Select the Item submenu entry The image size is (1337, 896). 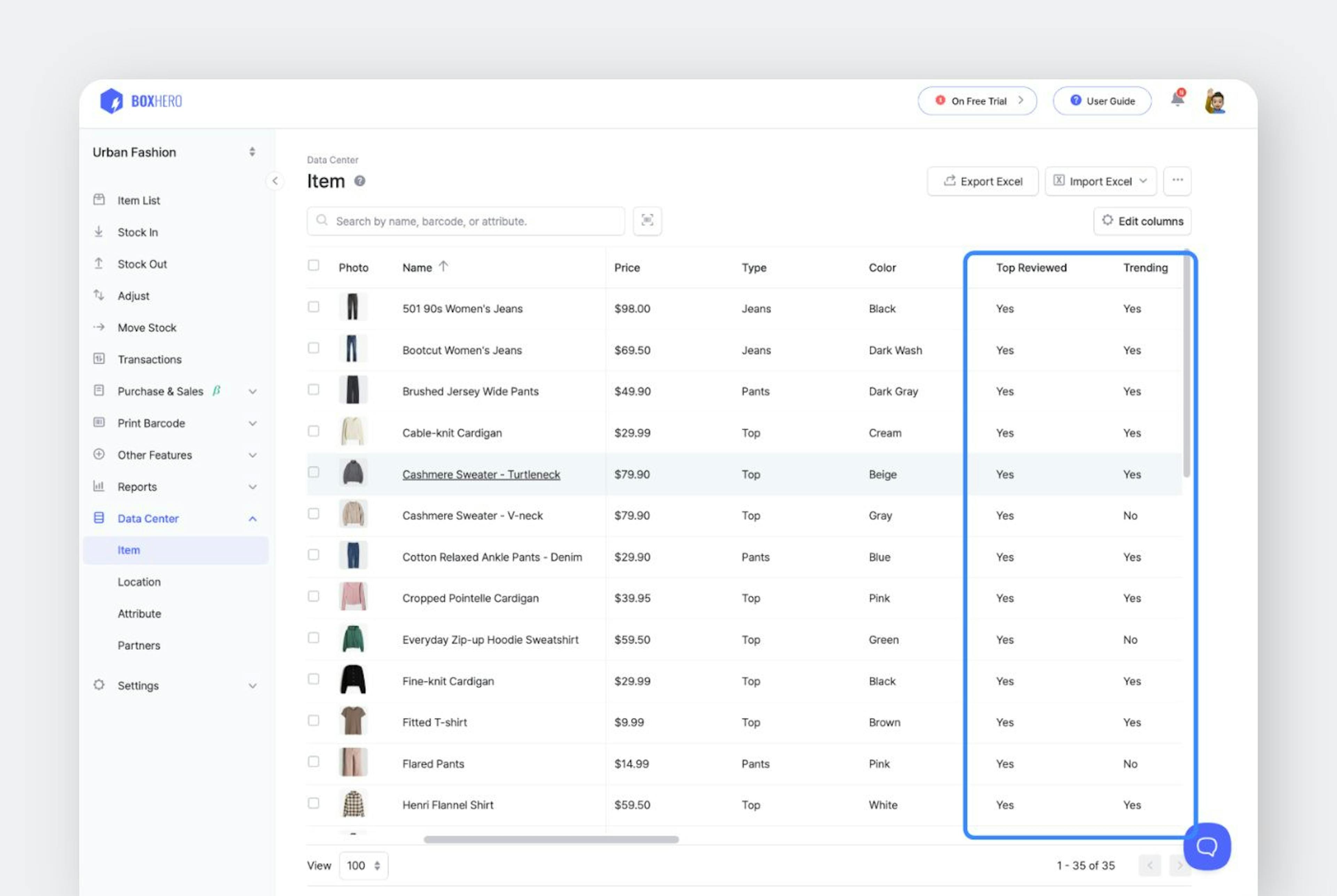(175, 550)
